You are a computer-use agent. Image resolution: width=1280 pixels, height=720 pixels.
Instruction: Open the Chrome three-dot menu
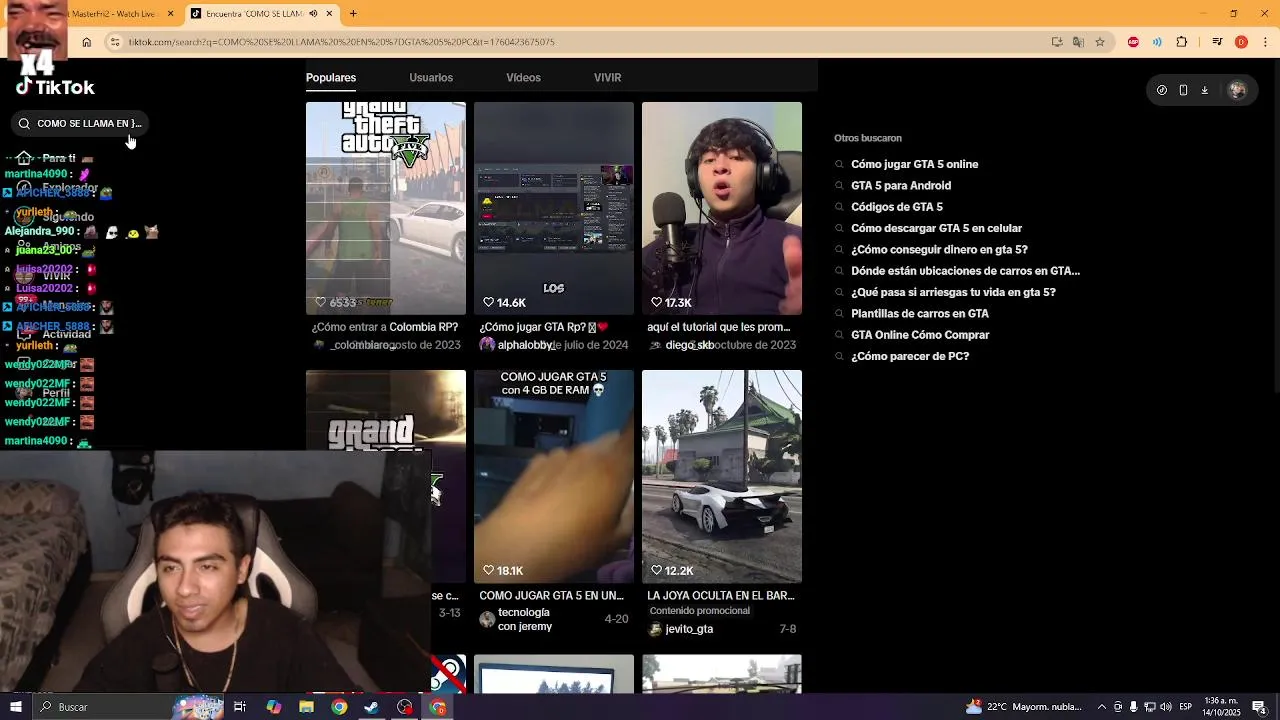click(x=1265, y=42)
